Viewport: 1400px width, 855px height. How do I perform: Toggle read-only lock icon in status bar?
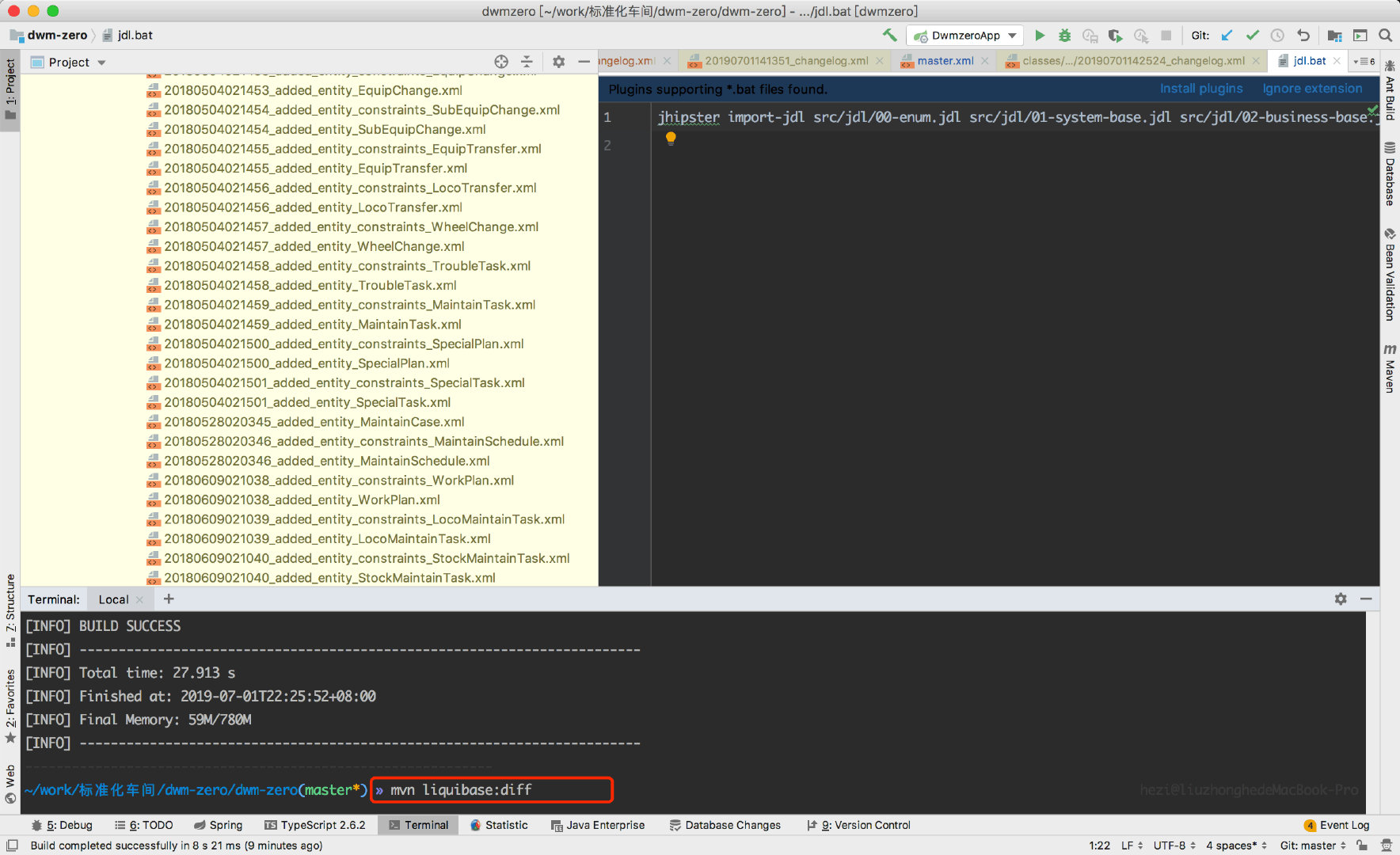pyautogui.click(x=1362, y=845)
